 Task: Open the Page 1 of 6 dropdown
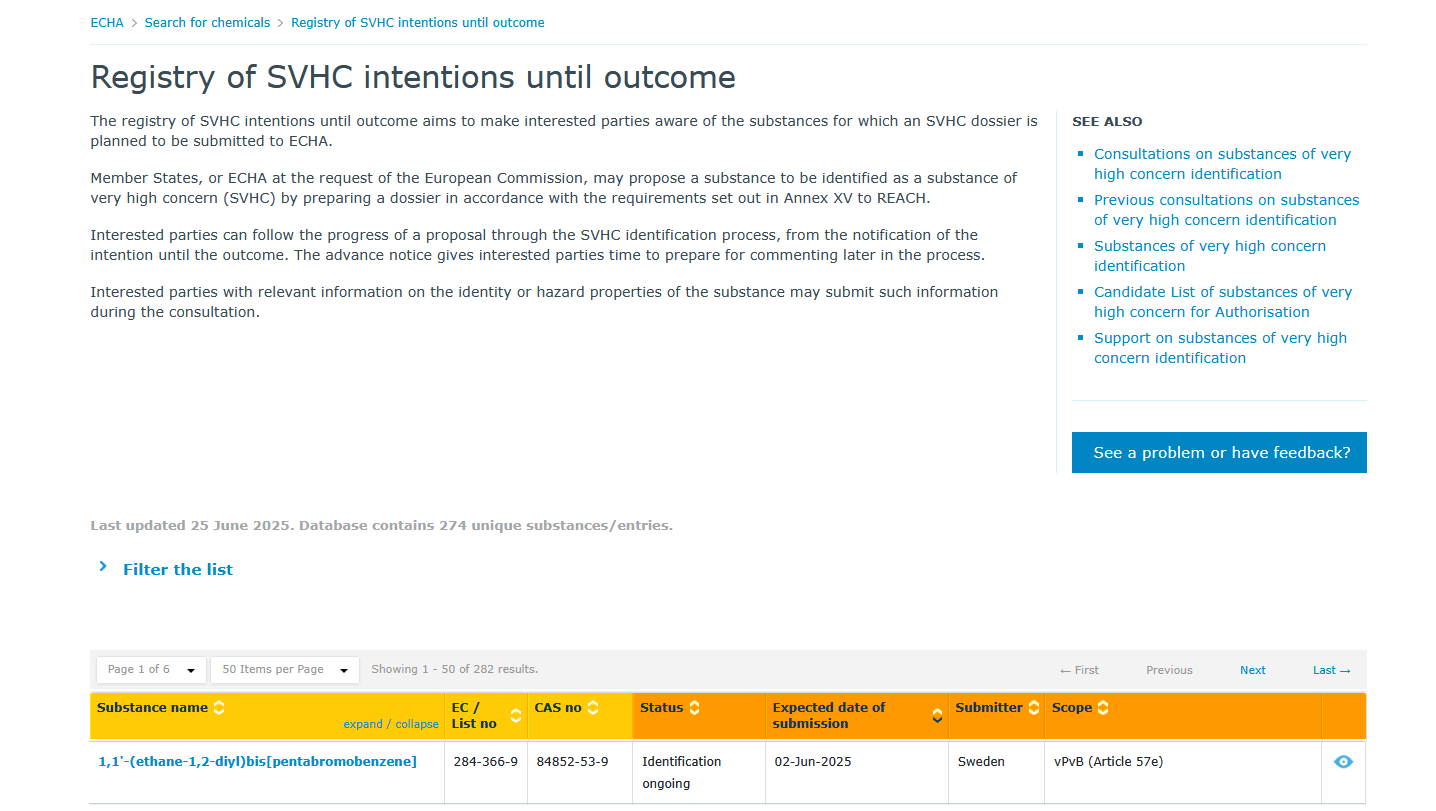click(151, 670)
